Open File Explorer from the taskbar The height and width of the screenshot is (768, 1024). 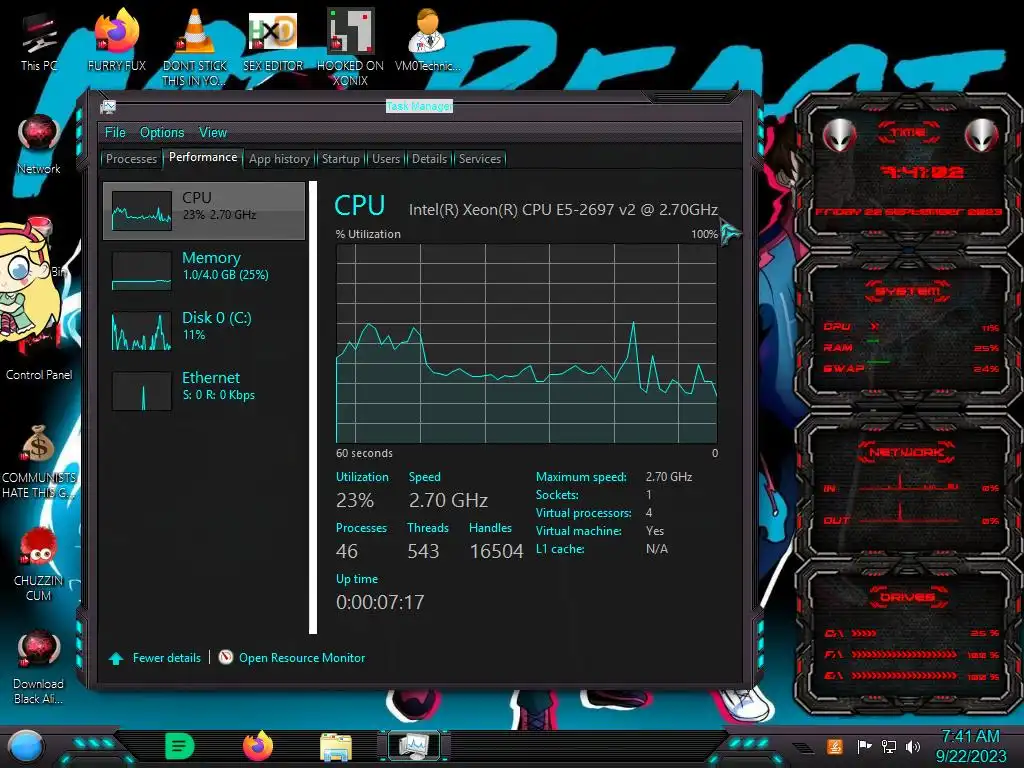click(336, 747)
